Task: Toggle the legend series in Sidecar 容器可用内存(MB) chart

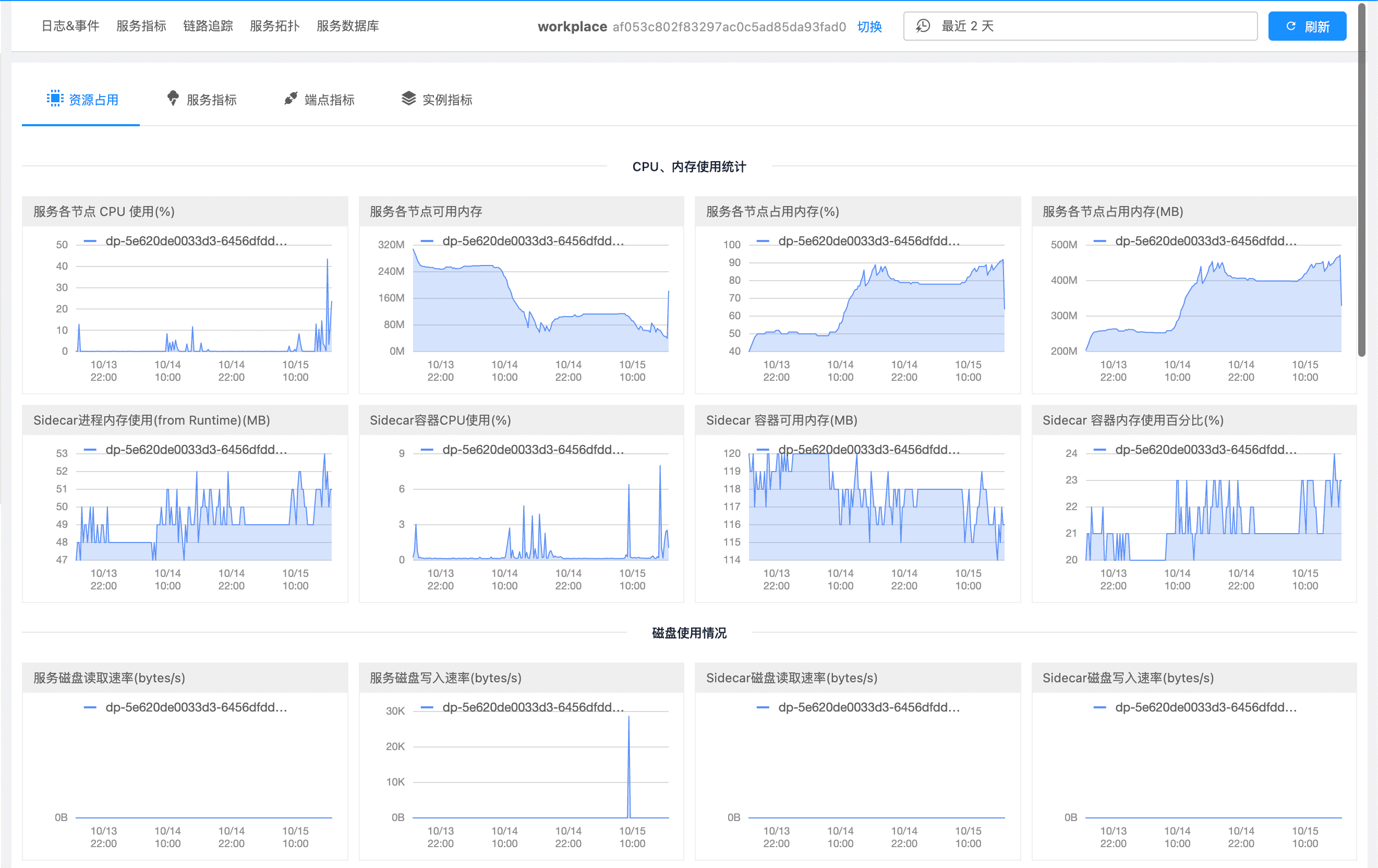Action: coord(858,450)
